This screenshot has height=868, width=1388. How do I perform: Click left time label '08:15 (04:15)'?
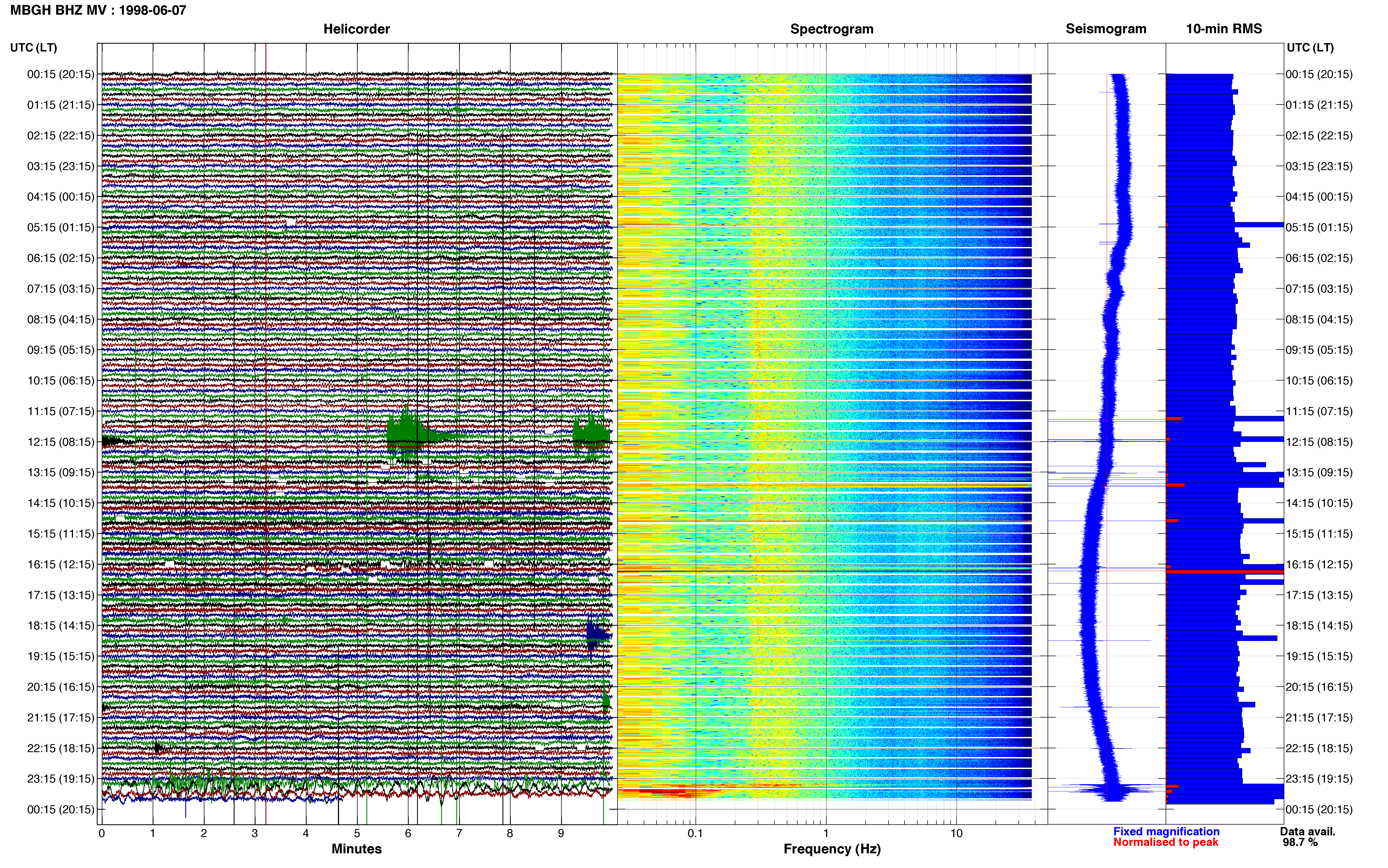click(x=61, y=319)
